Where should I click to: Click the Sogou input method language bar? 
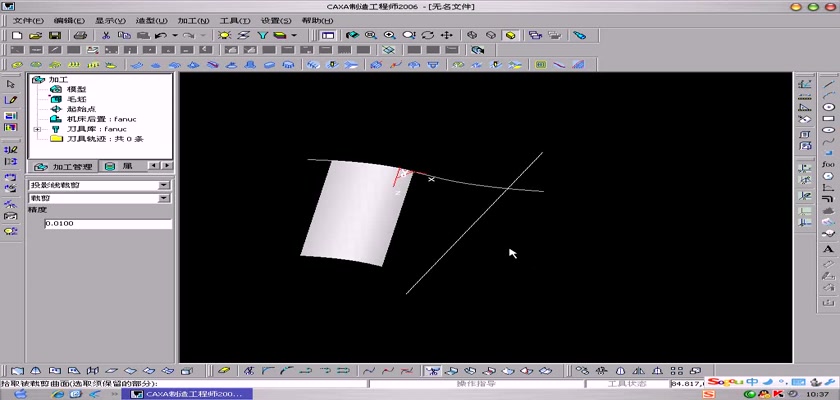click(770, 382)
